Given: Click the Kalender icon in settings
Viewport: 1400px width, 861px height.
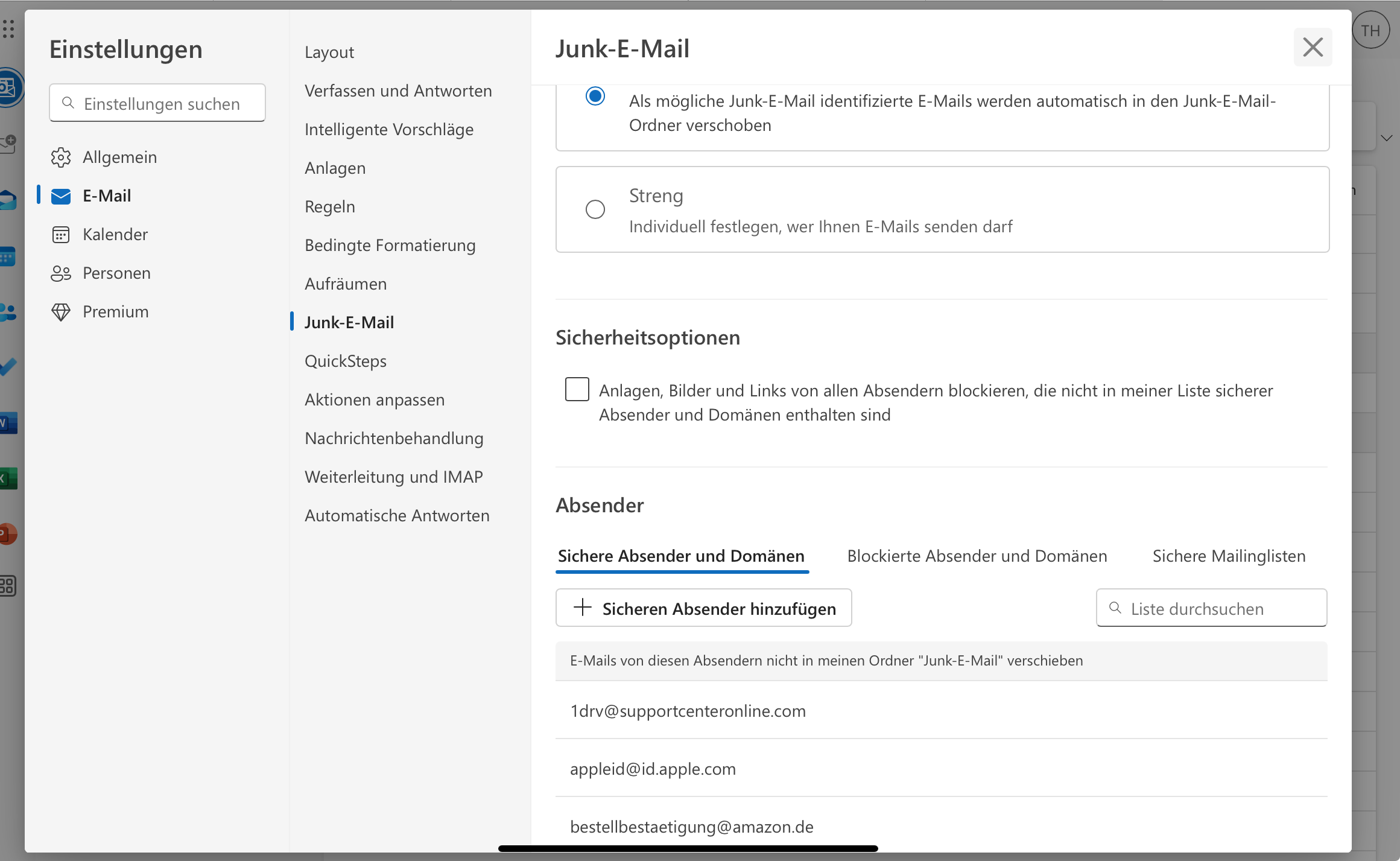Looking at the screenshot, I should pyautogui.click(x=61, y=235).
